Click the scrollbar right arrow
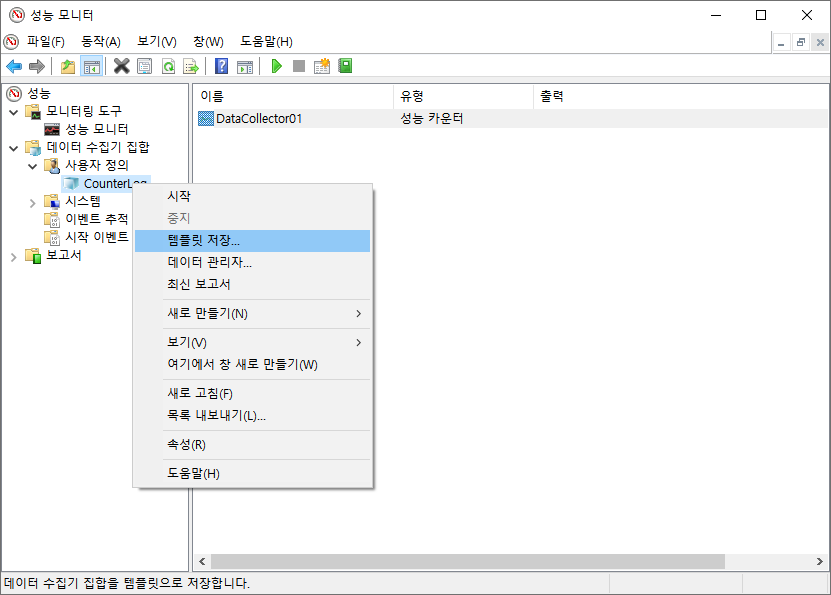 click(x=819, y=561)
